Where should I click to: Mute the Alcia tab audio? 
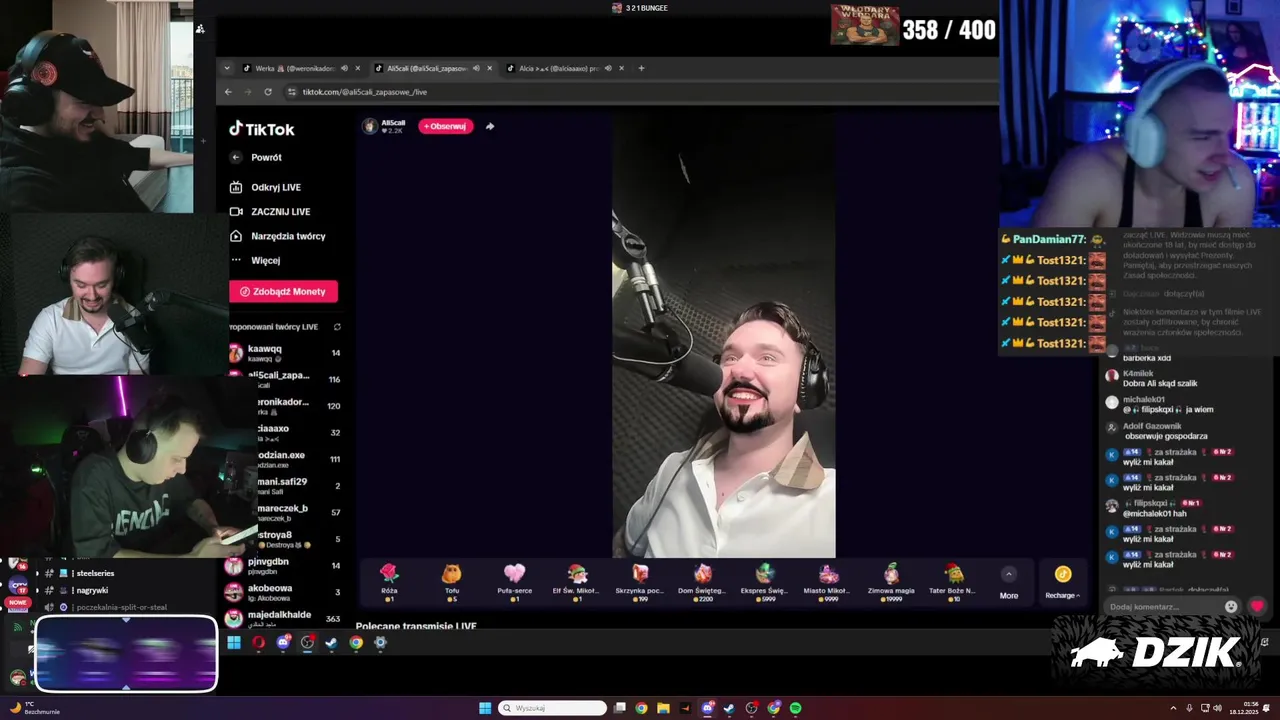[608, 68]
